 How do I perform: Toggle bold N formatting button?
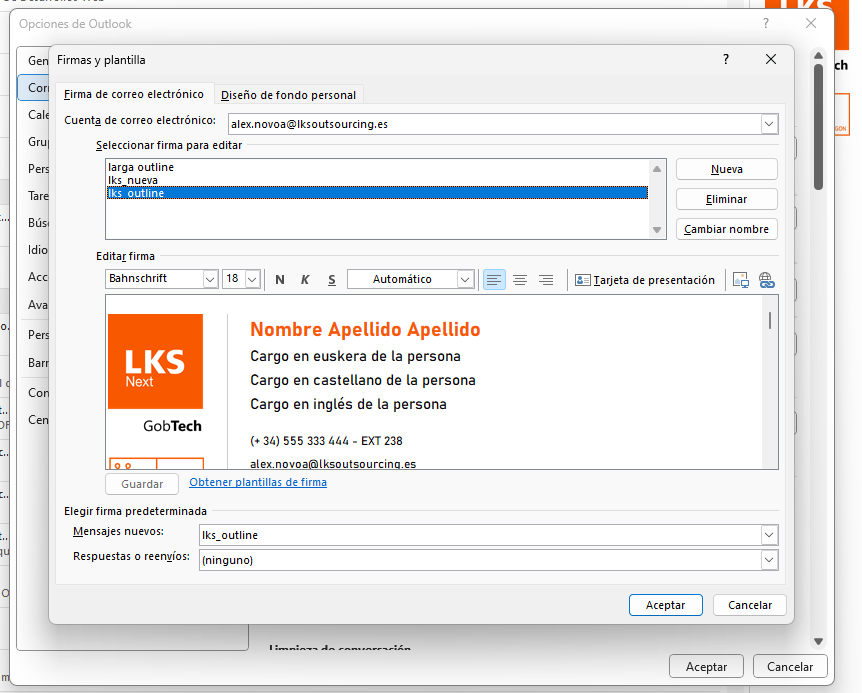pos(280,280)
